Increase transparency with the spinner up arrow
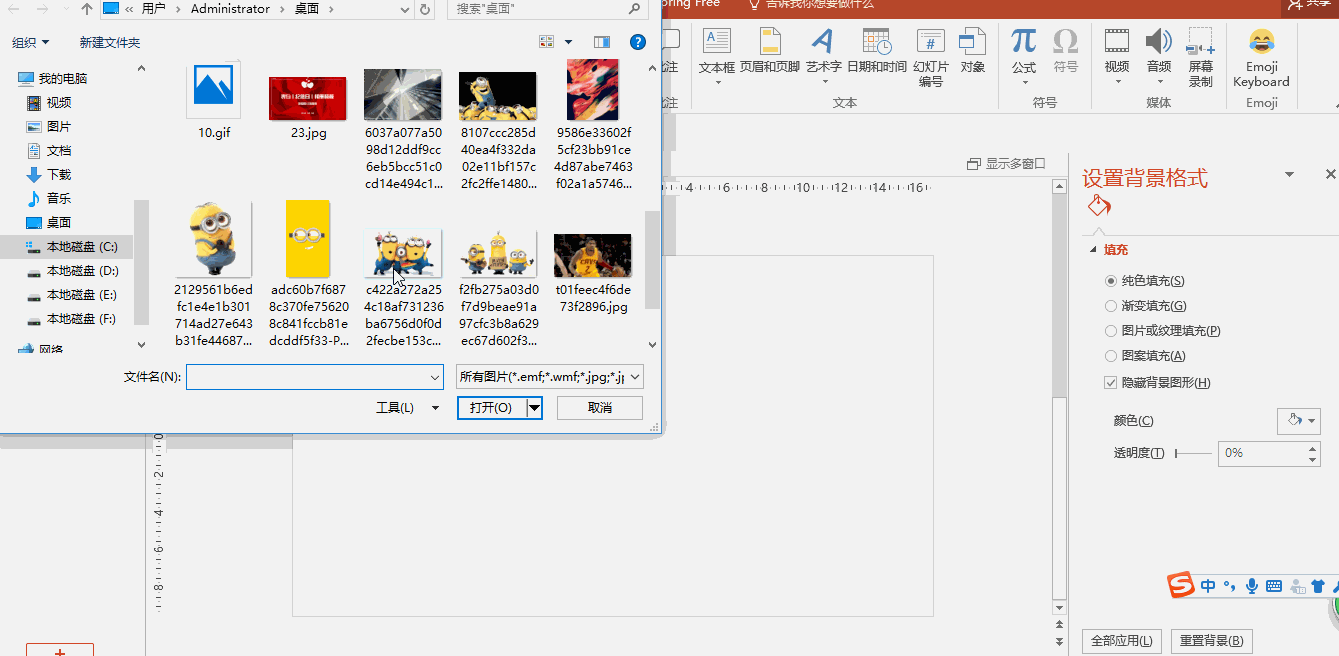Screen dimensions: 1339x656 pyautogui.click(x=1313, y=448)
